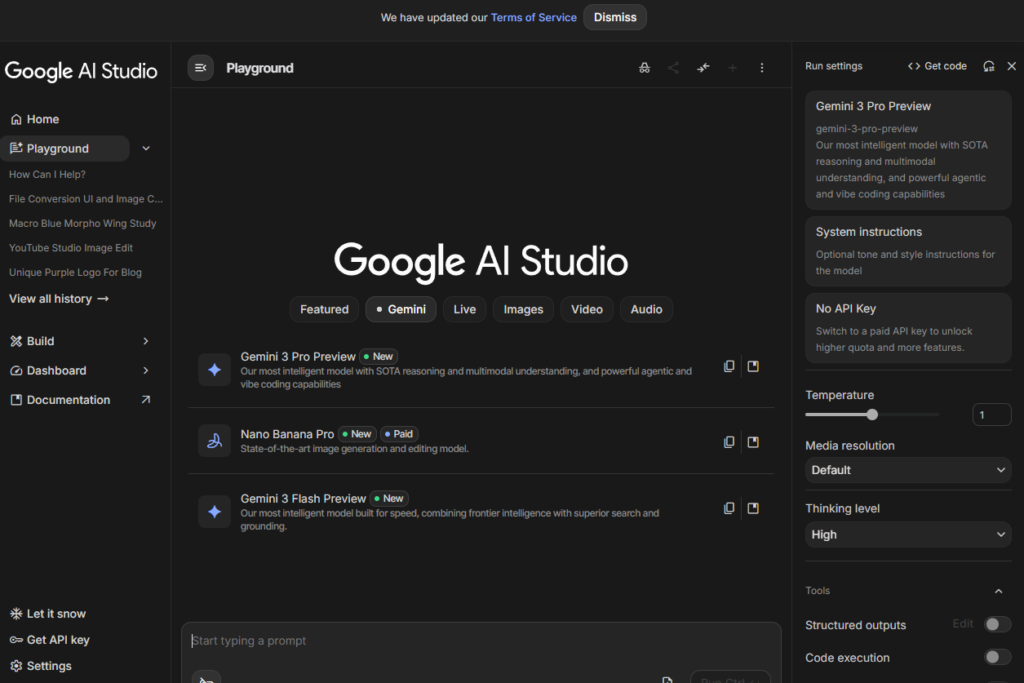
Task: Click the feedback headset icon in Run settings
Action: pos(988,65)
